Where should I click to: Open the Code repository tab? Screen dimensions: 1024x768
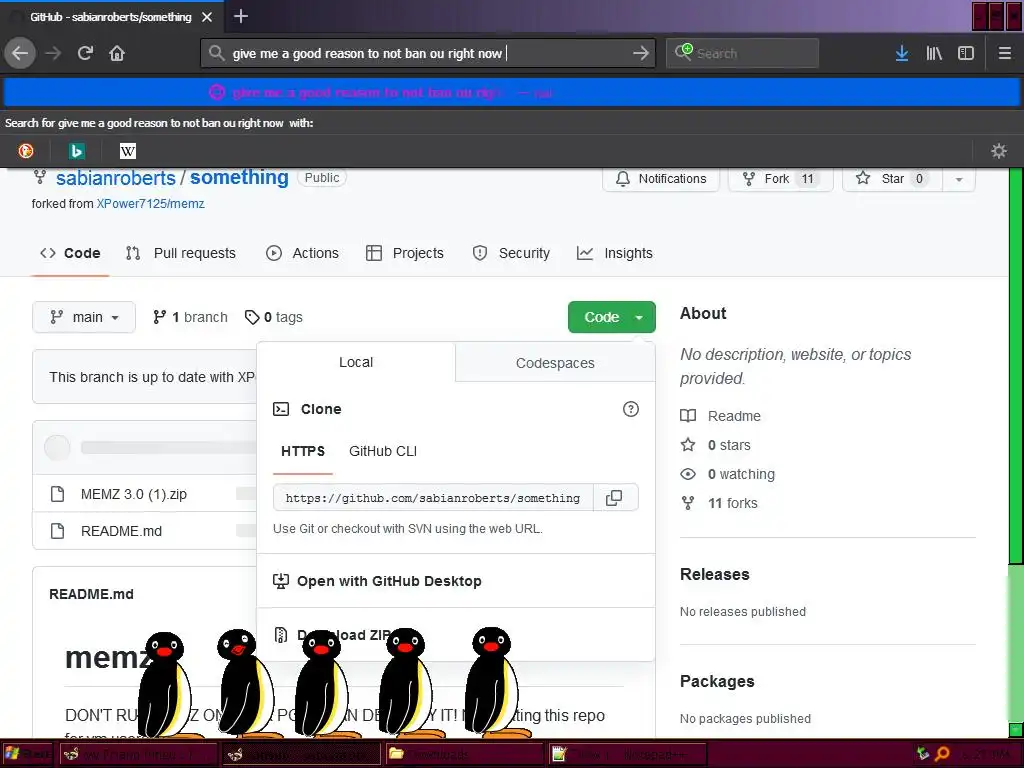[70, 253]
